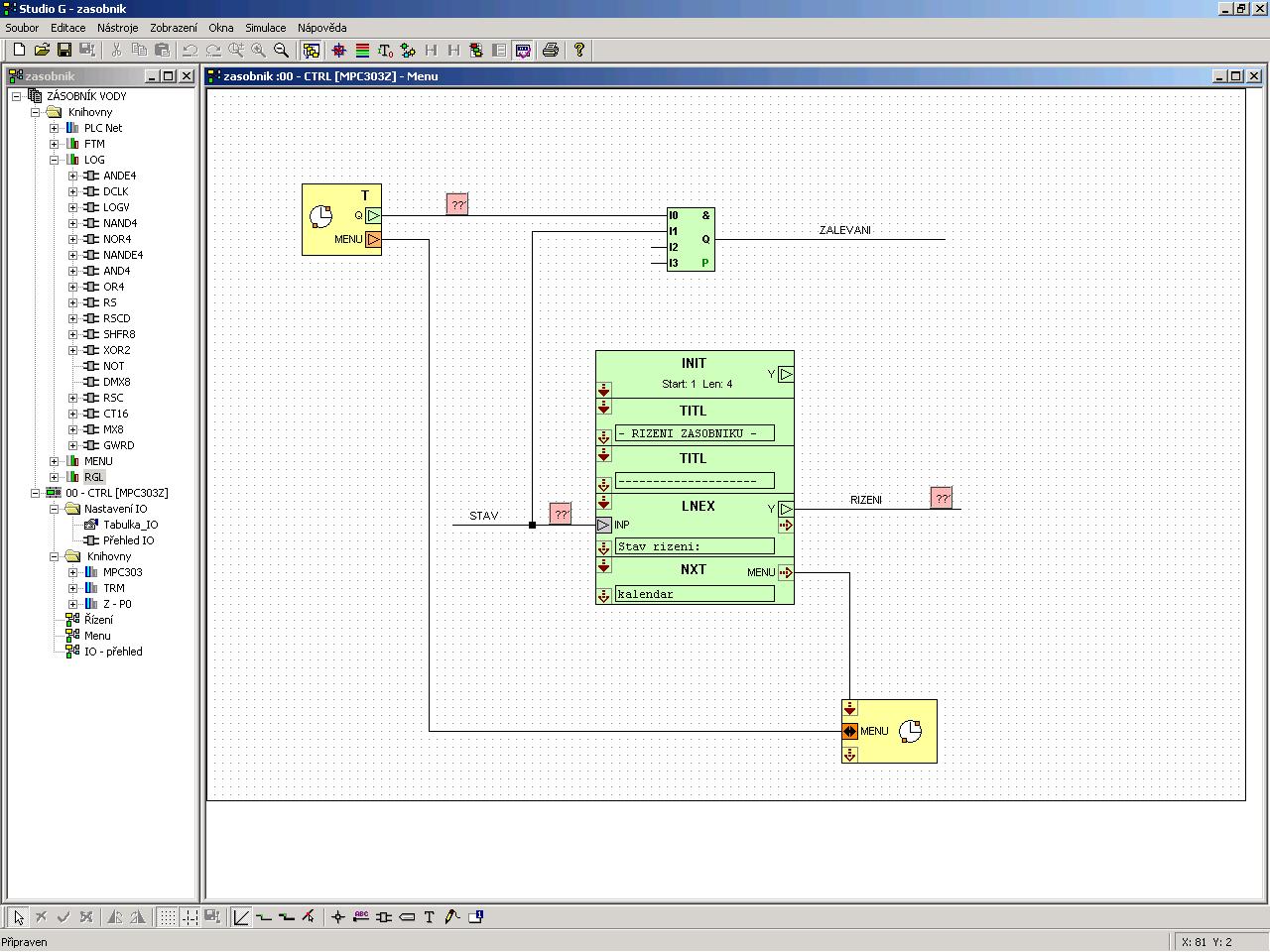
Task: Open the Simulace menu
Action: [x=265, y=28]
